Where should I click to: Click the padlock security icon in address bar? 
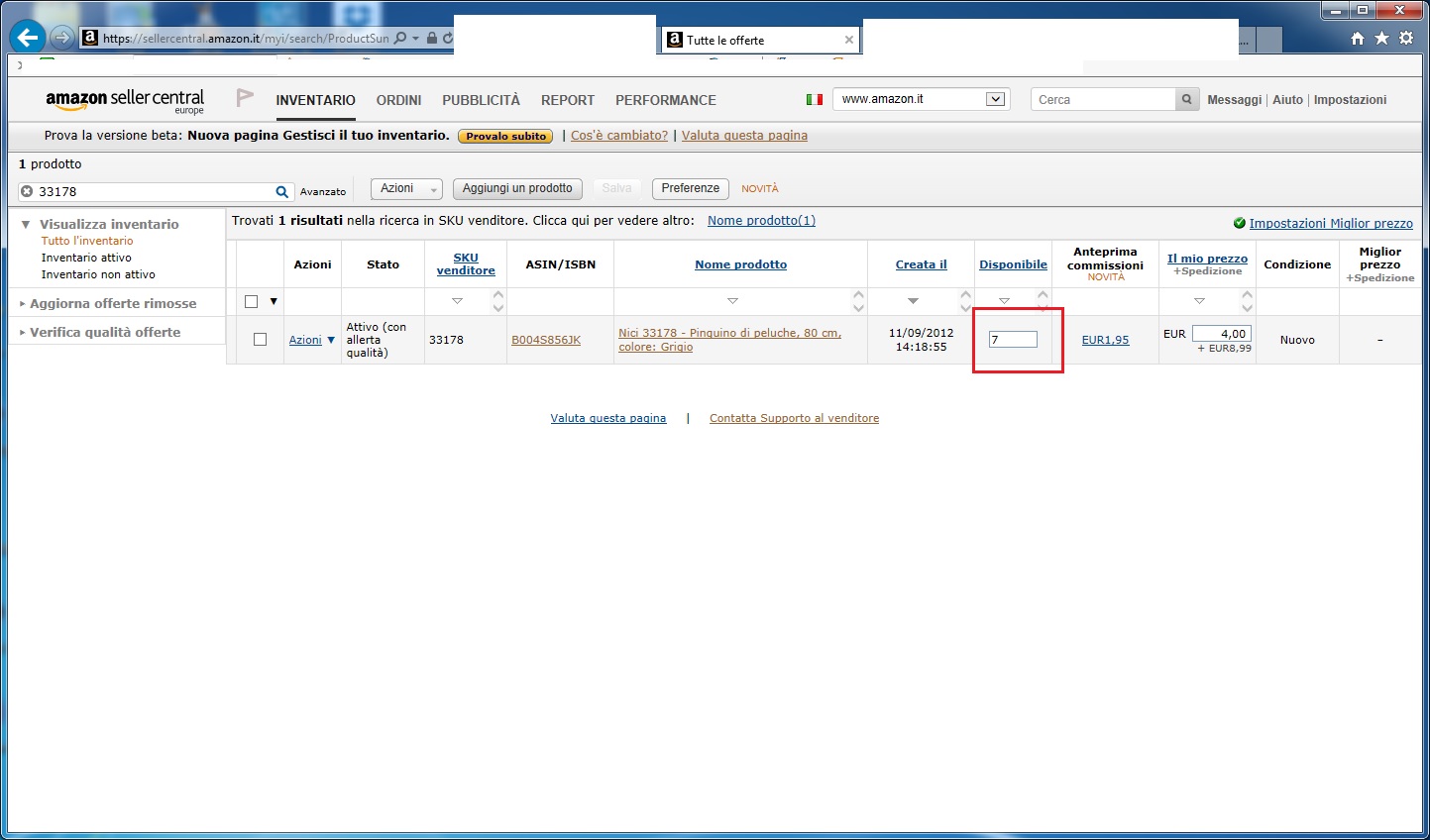432,39
